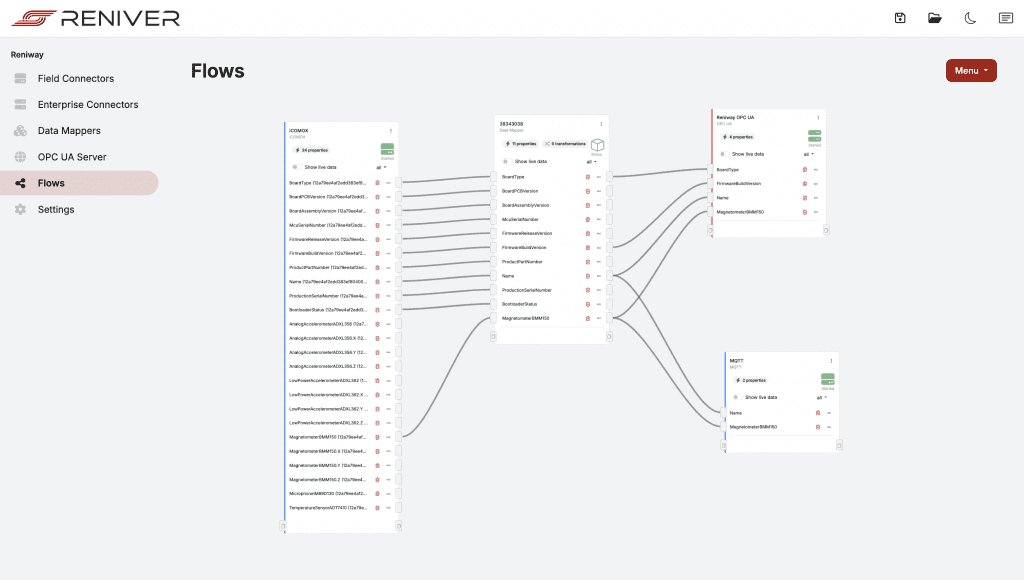
Task: Click output port of iCOMOX TemperatureSensorADT7410 row
Action: (398, 508)
